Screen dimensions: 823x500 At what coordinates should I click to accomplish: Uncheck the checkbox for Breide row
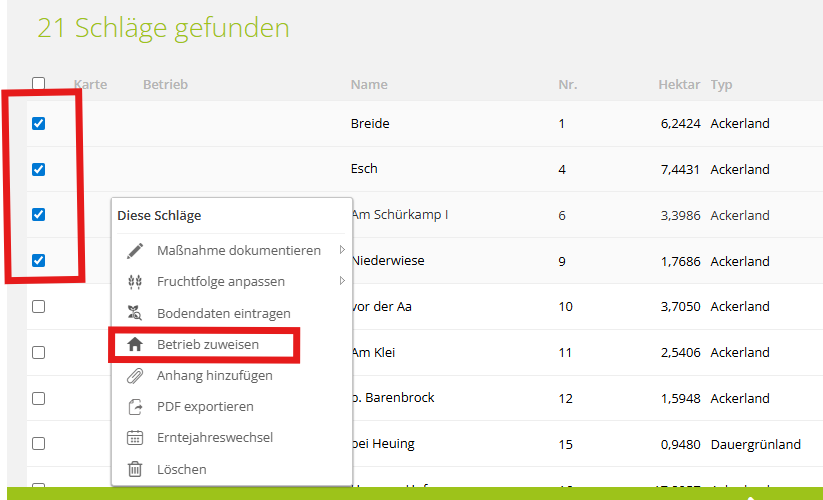[39, 124]
